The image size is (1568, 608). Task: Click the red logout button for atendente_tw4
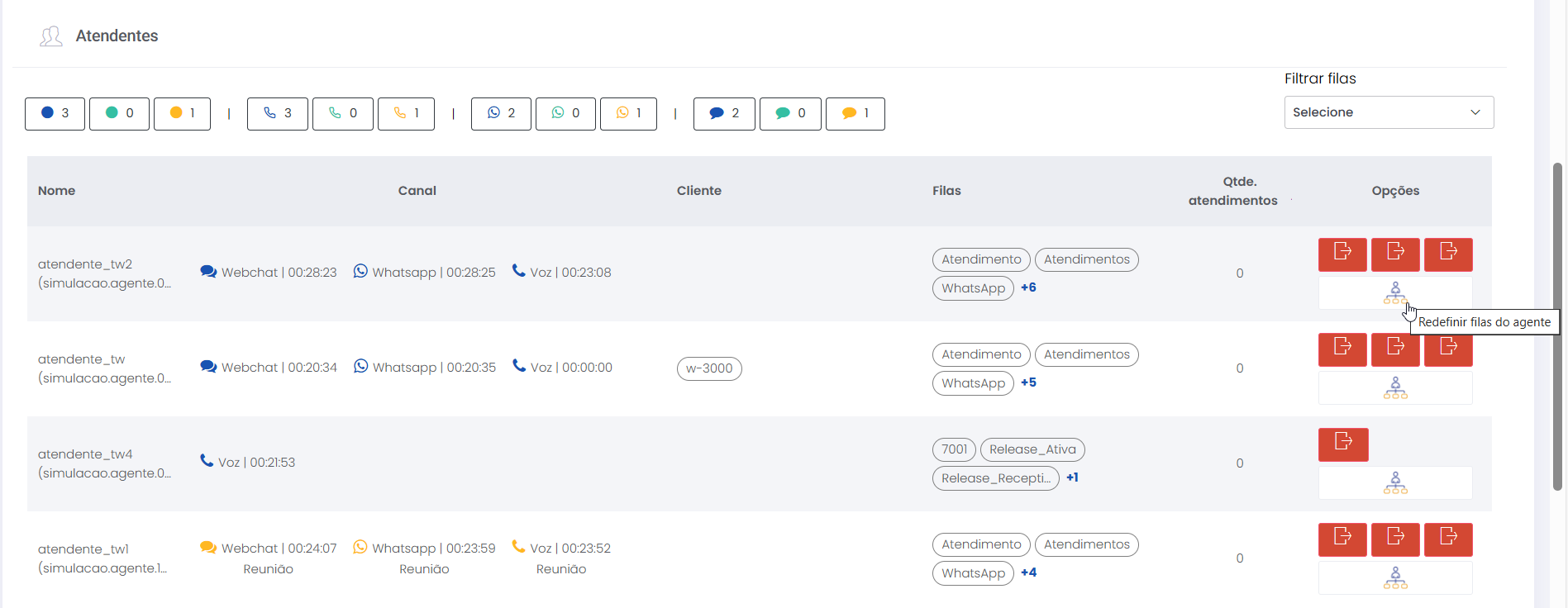[1342, 444]
